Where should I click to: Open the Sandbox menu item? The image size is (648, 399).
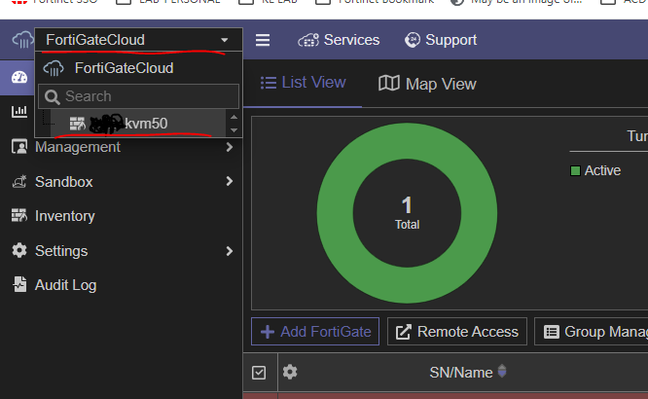point(64,182)
